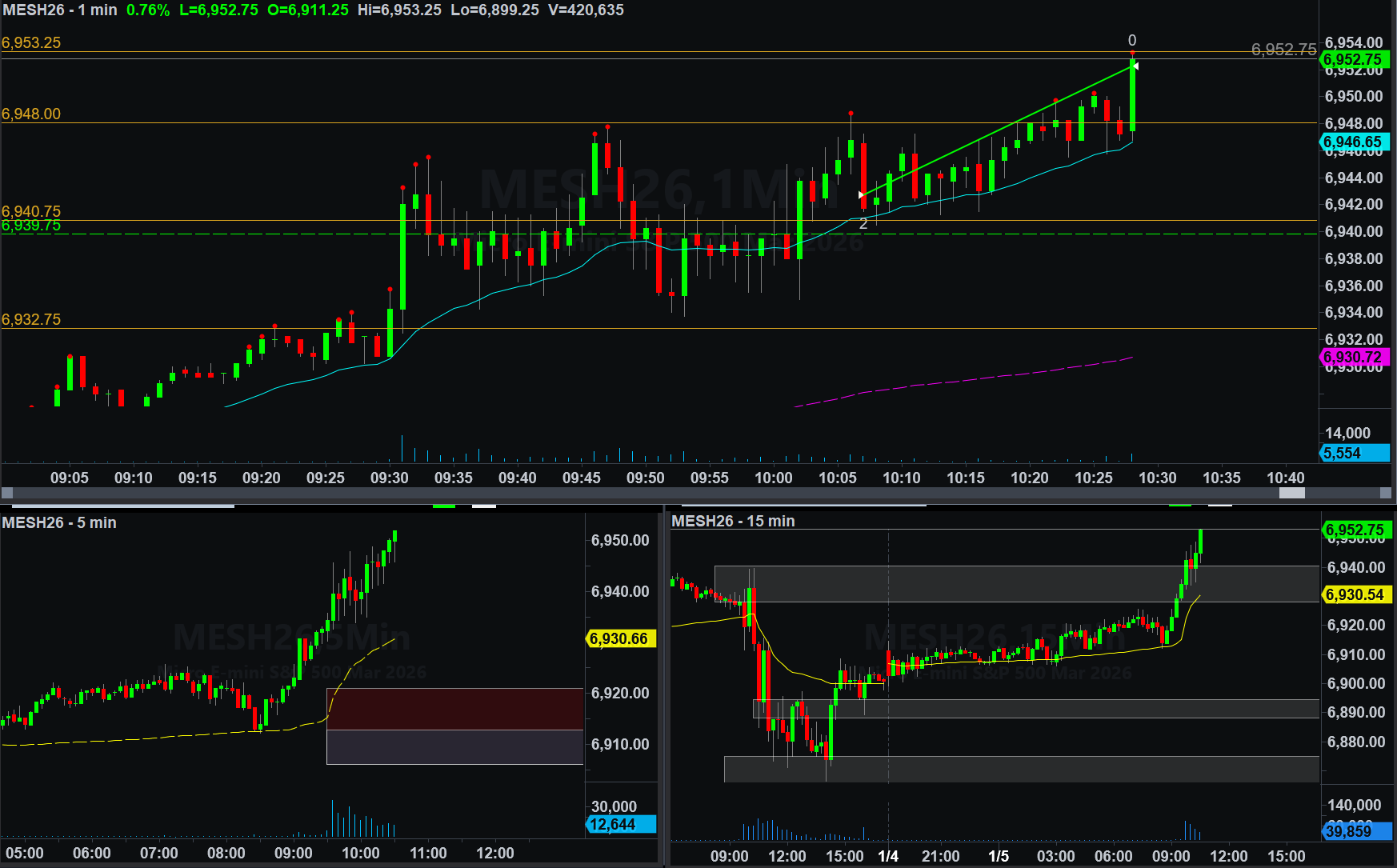Viewport: 1397px width, 868px height.
Task: Click the 10:00 time label on the 1 min axis
Action: pyautogui.click(x=774, y=478)
